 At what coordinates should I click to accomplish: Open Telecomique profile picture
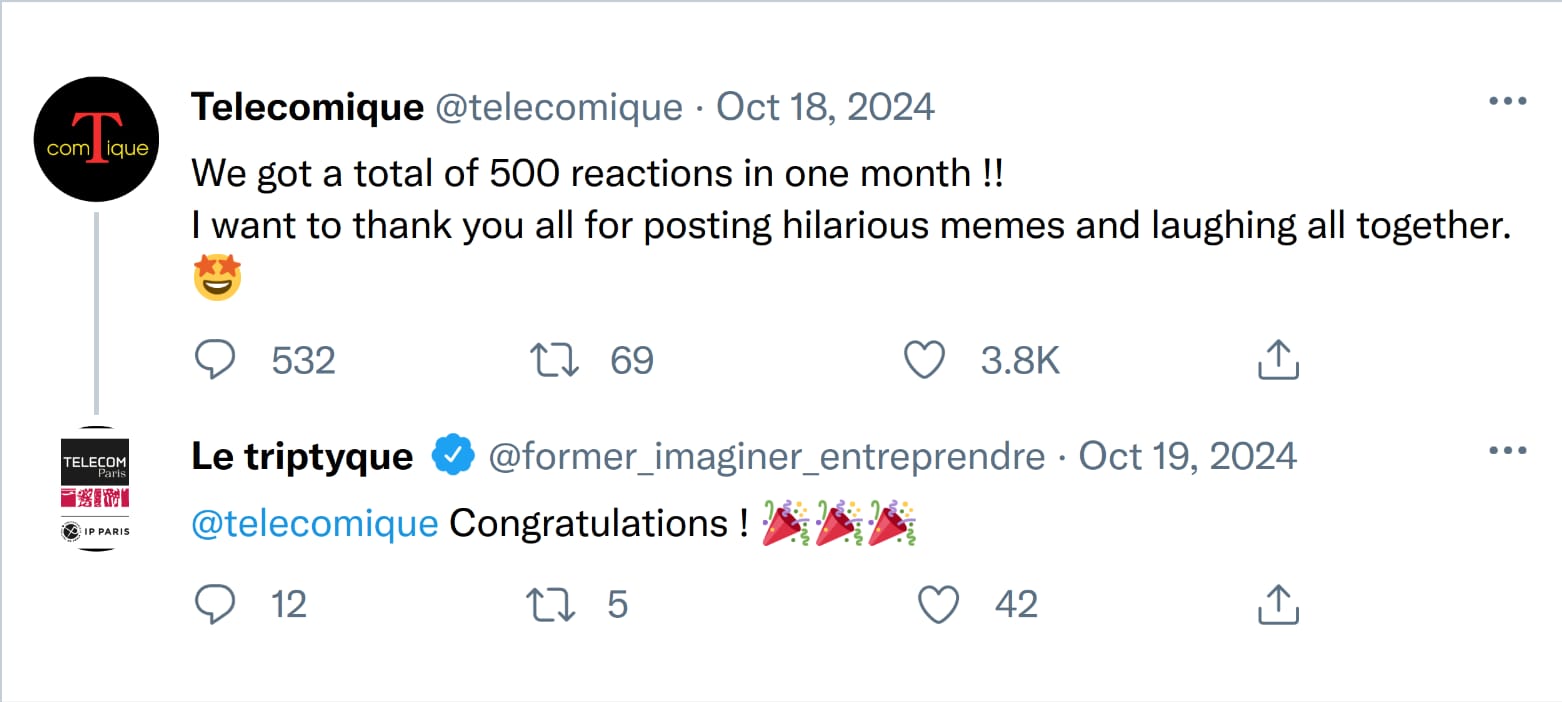[x=96, y=139]
